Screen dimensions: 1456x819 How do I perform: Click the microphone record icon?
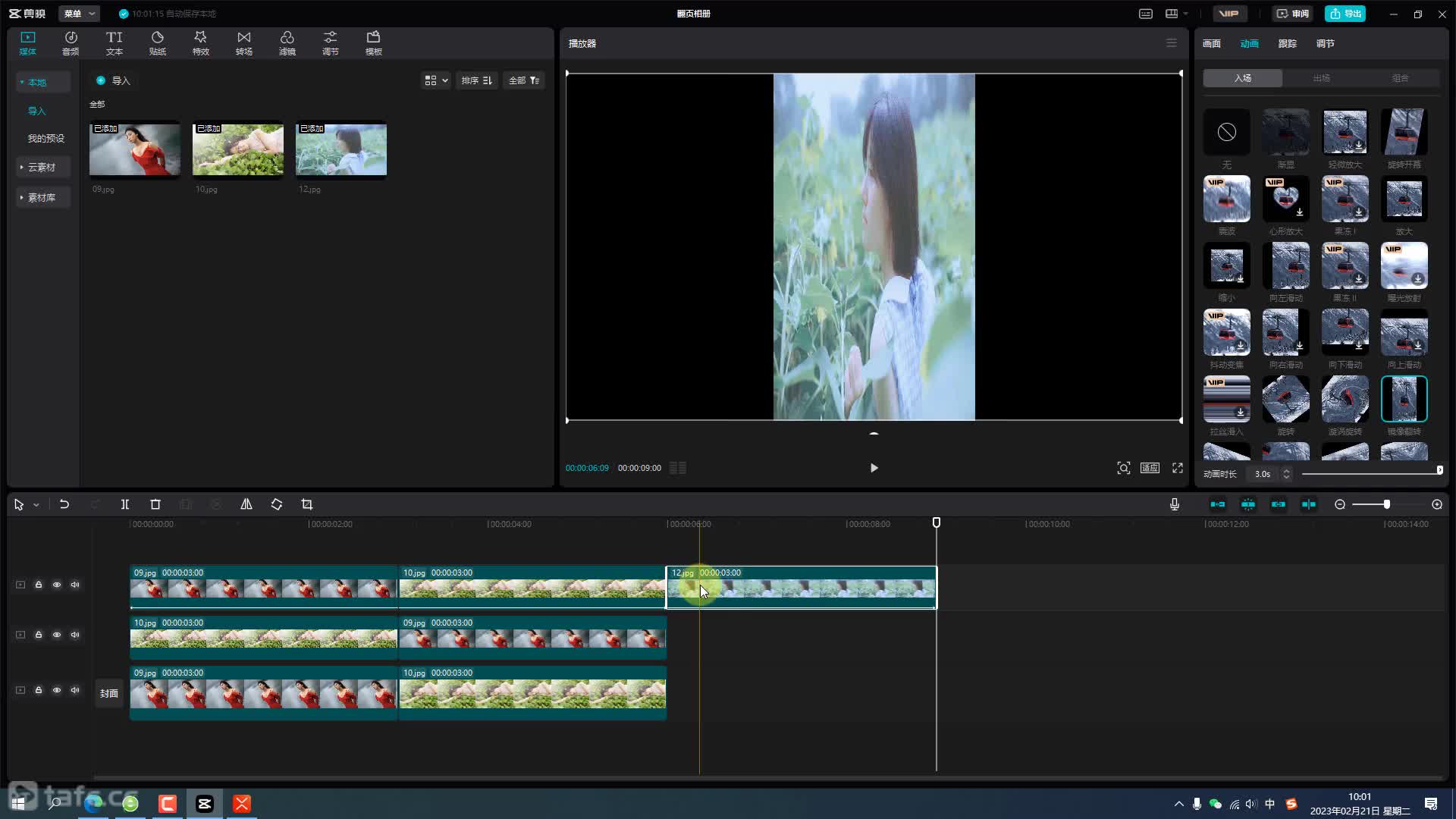1175,504
